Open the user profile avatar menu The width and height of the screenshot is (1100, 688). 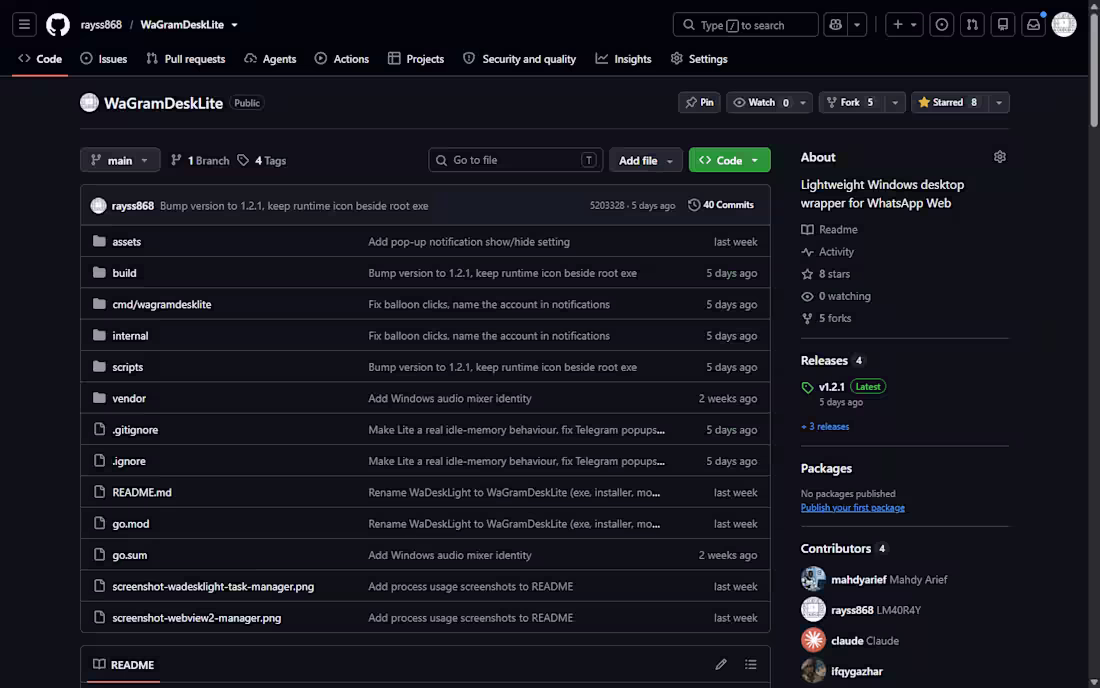point(1064,25)
